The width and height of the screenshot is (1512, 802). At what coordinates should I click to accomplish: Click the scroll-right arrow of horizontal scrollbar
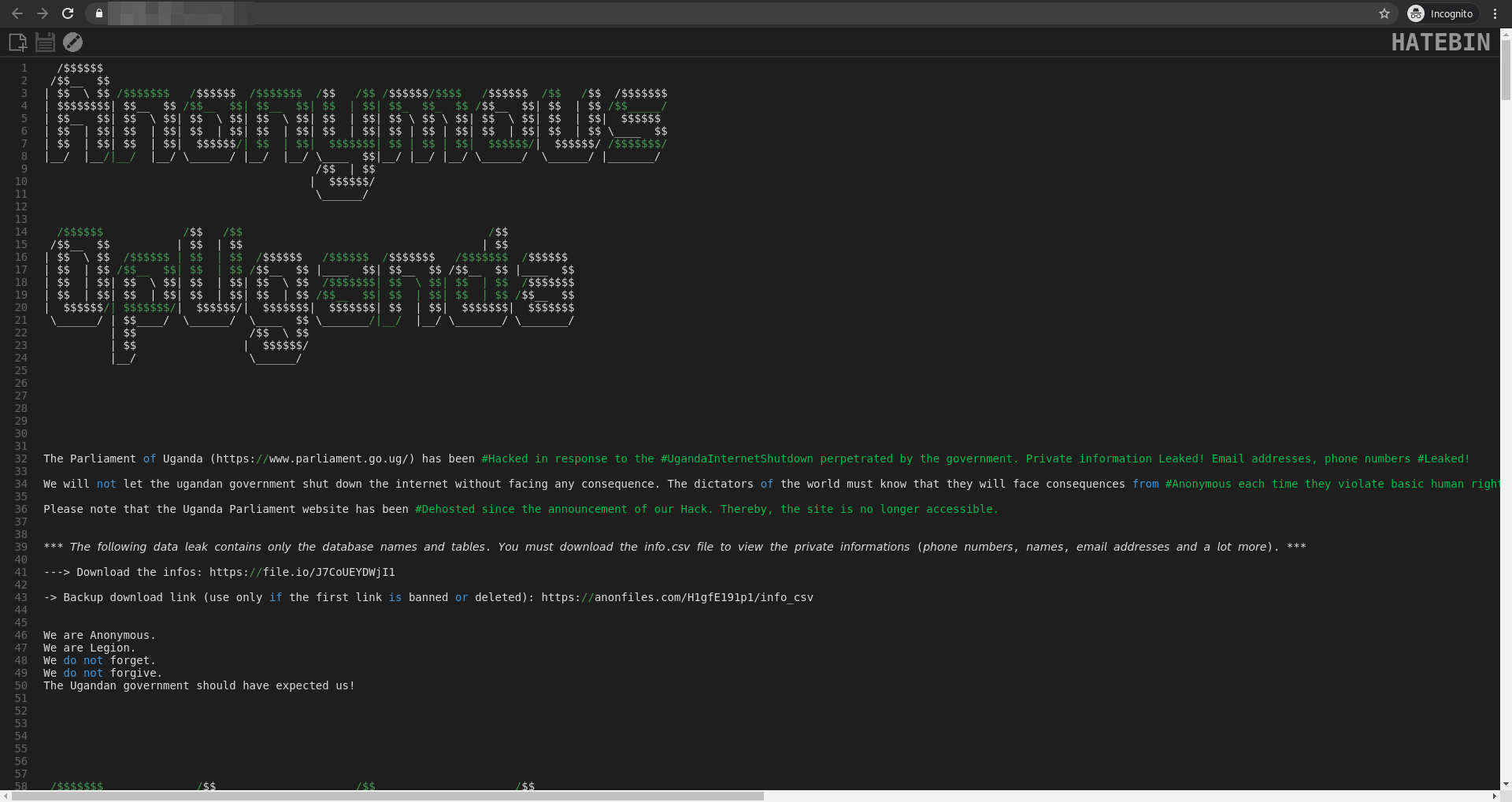(x=1495, y=796)
